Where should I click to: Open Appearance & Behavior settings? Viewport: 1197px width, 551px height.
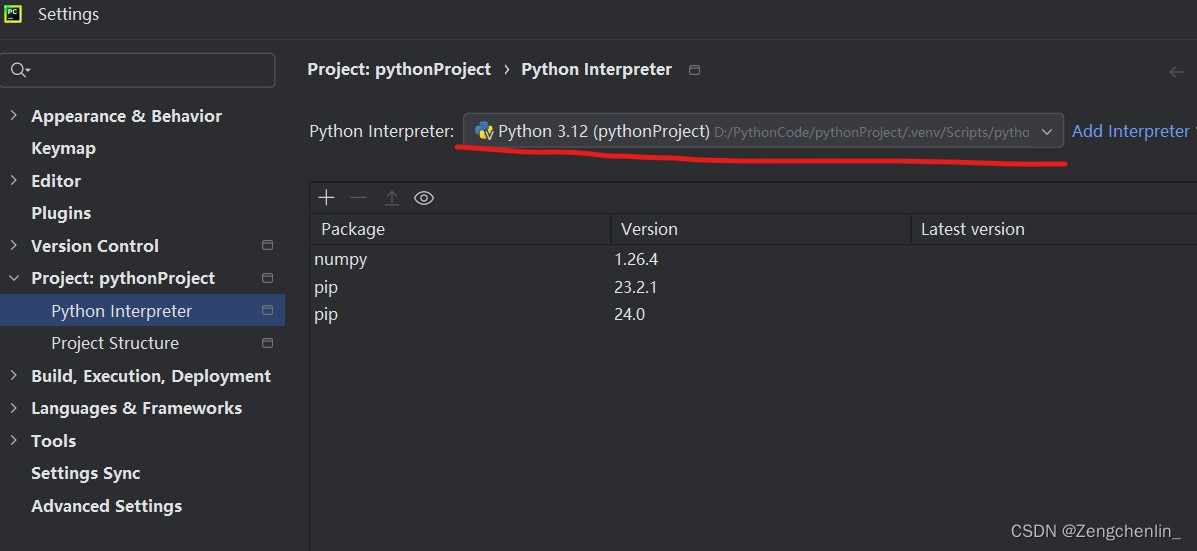tap(127, 116)
